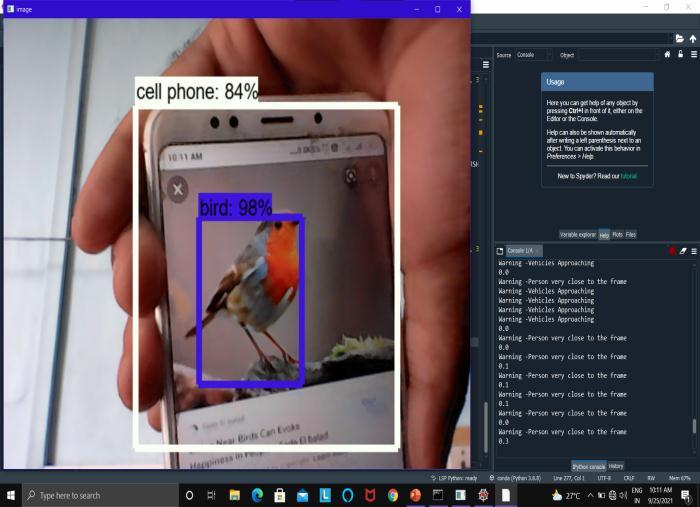Launch Microsoft Edge from the taskbar

tap(257, 495)
